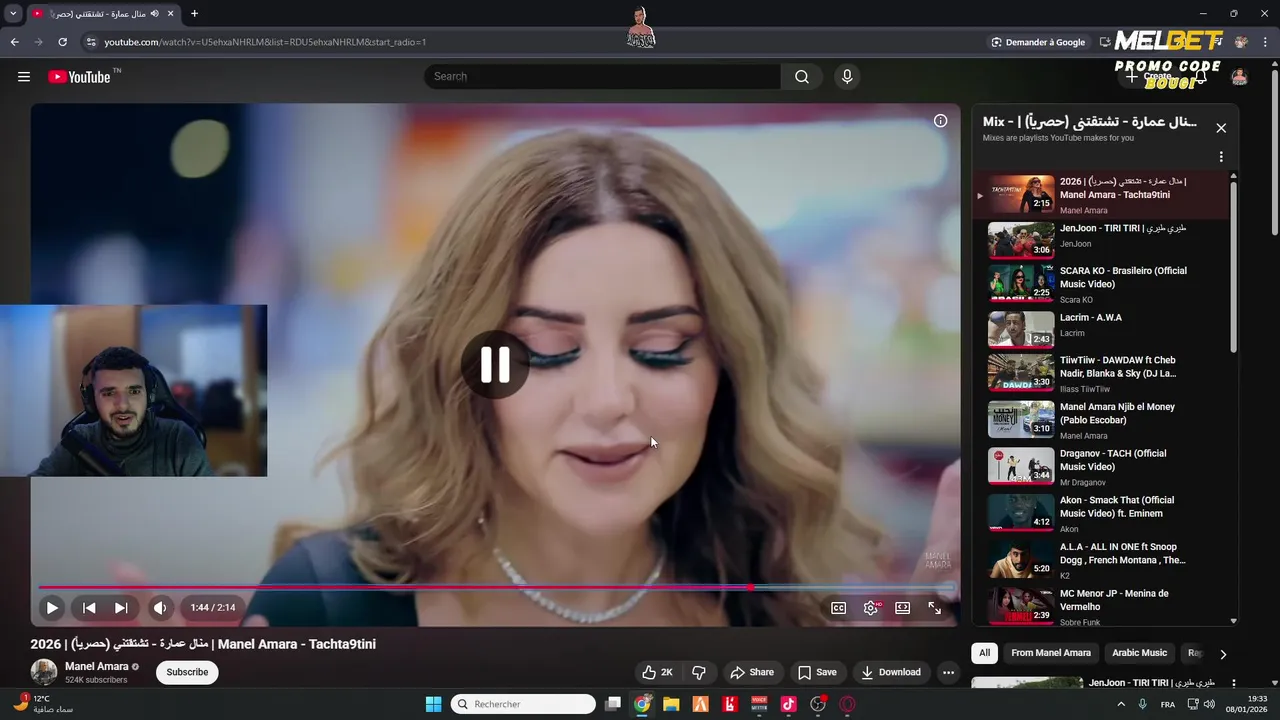This screenshot has width=1280, height=720.
Task: Select A.L.A - ALL IN ONE in playlist
Action: (x=1100, y=561)
